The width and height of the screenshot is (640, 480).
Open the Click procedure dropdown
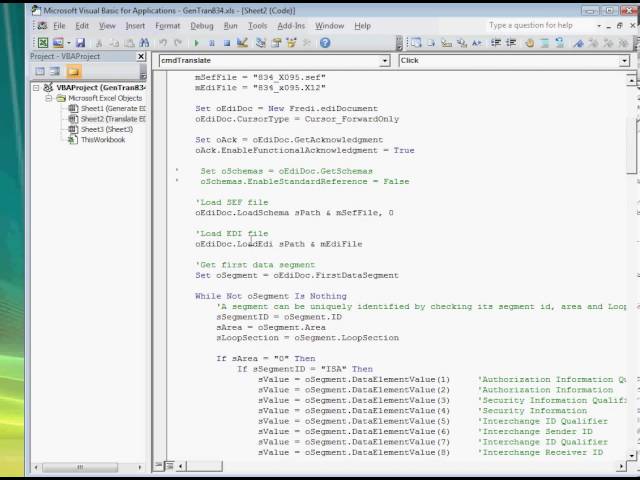pyautogui.click(x=624, y=61)
